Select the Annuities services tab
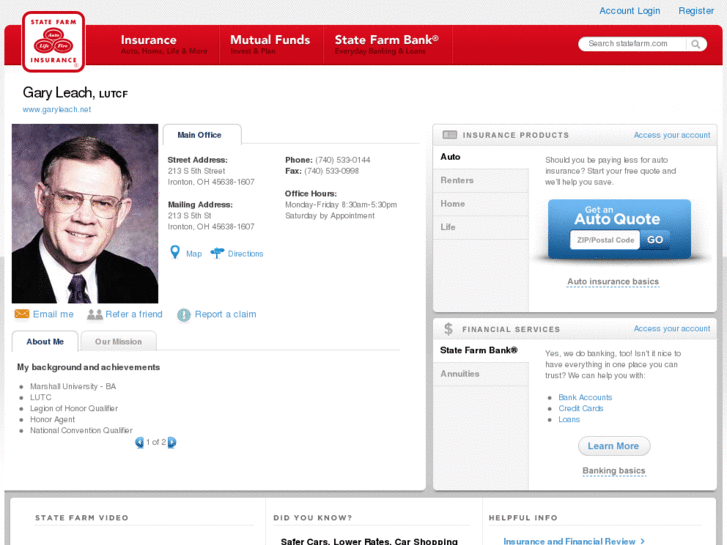The width and height of the screenshot is (727, 545). coord(481,374)
